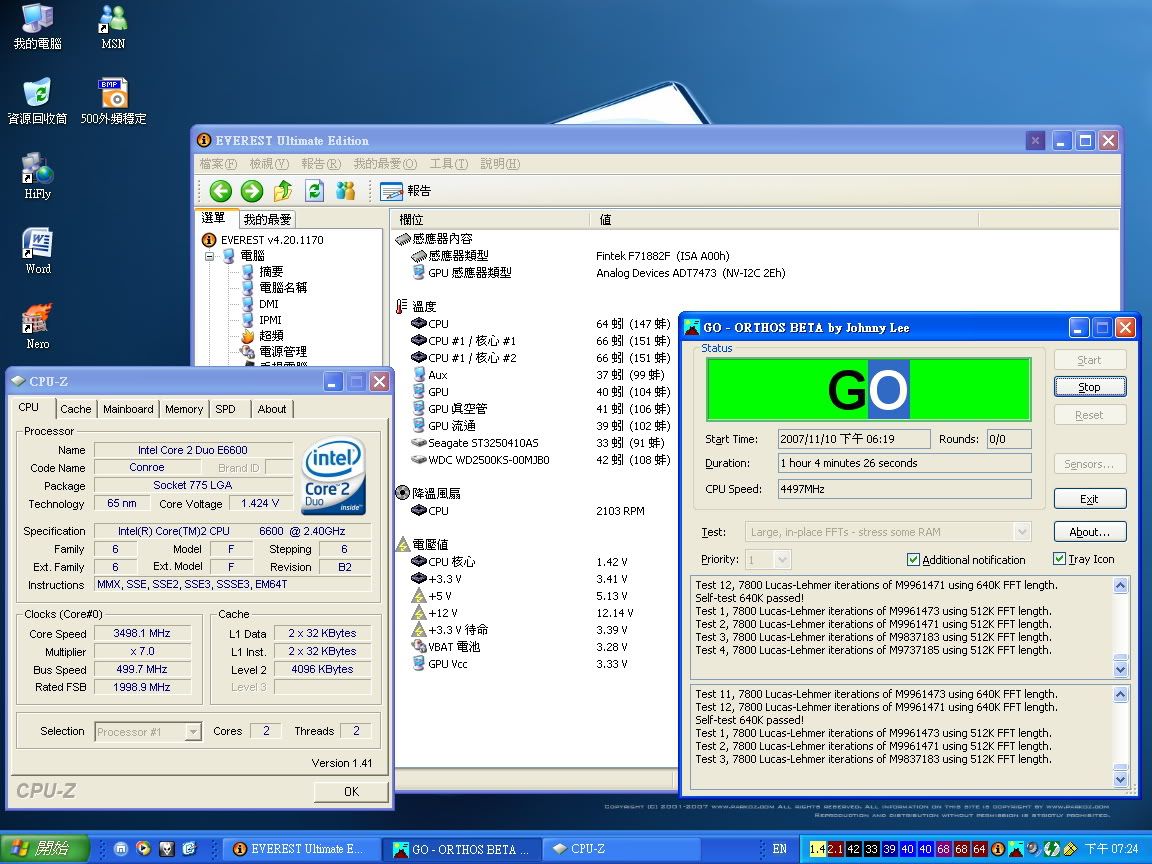Screen dimensions: 1152x864
Task: Open the ORTHOS Test type dropdown
Action: point(1021,532)
